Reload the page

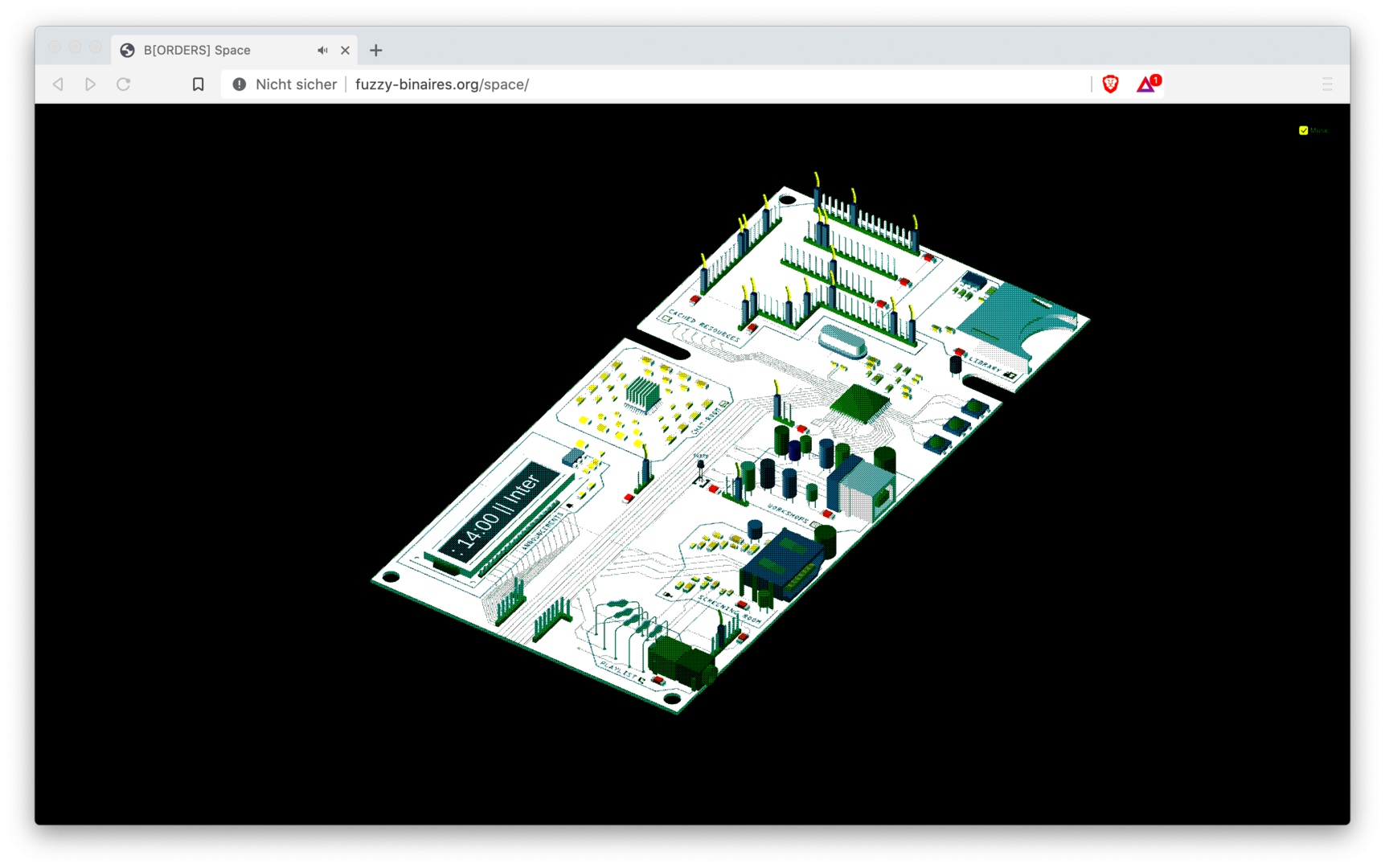click(123, 84)
